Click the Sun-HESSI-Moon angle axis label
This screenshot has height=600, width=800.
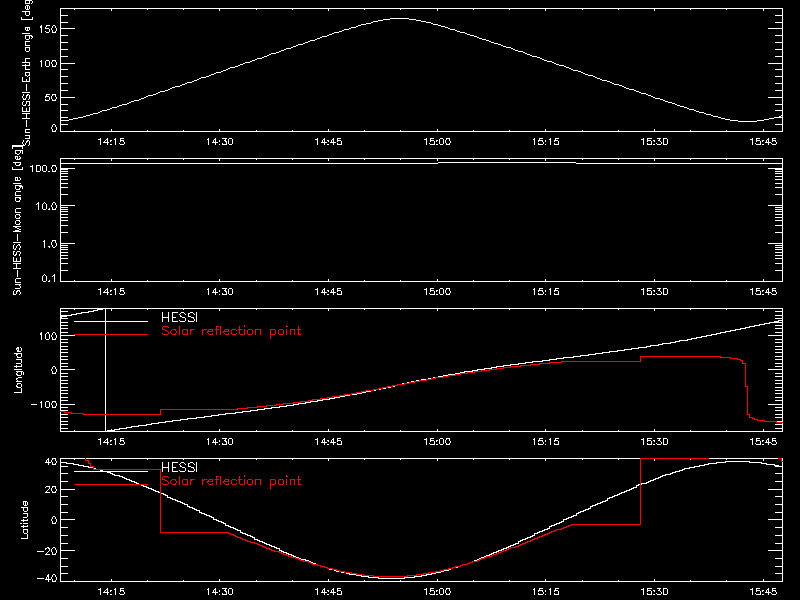tap(17, 220)
